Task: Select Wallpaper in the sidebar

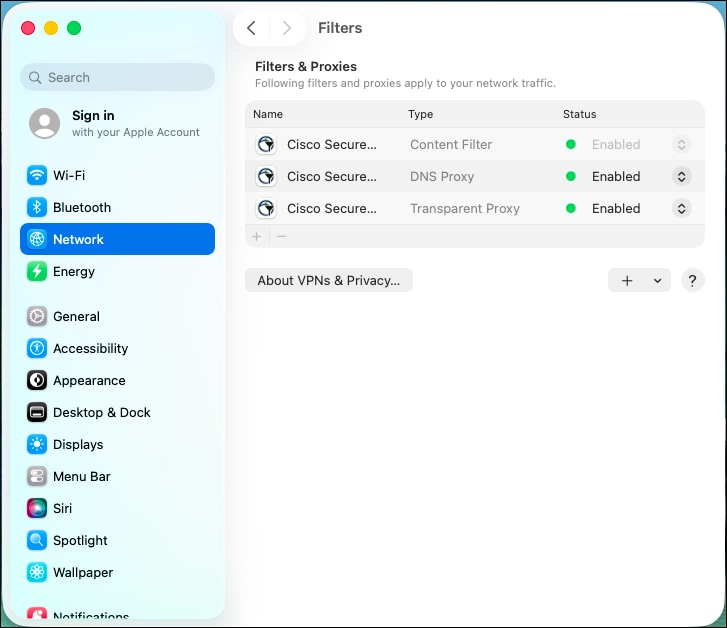Action: click(x=117, y=572)
